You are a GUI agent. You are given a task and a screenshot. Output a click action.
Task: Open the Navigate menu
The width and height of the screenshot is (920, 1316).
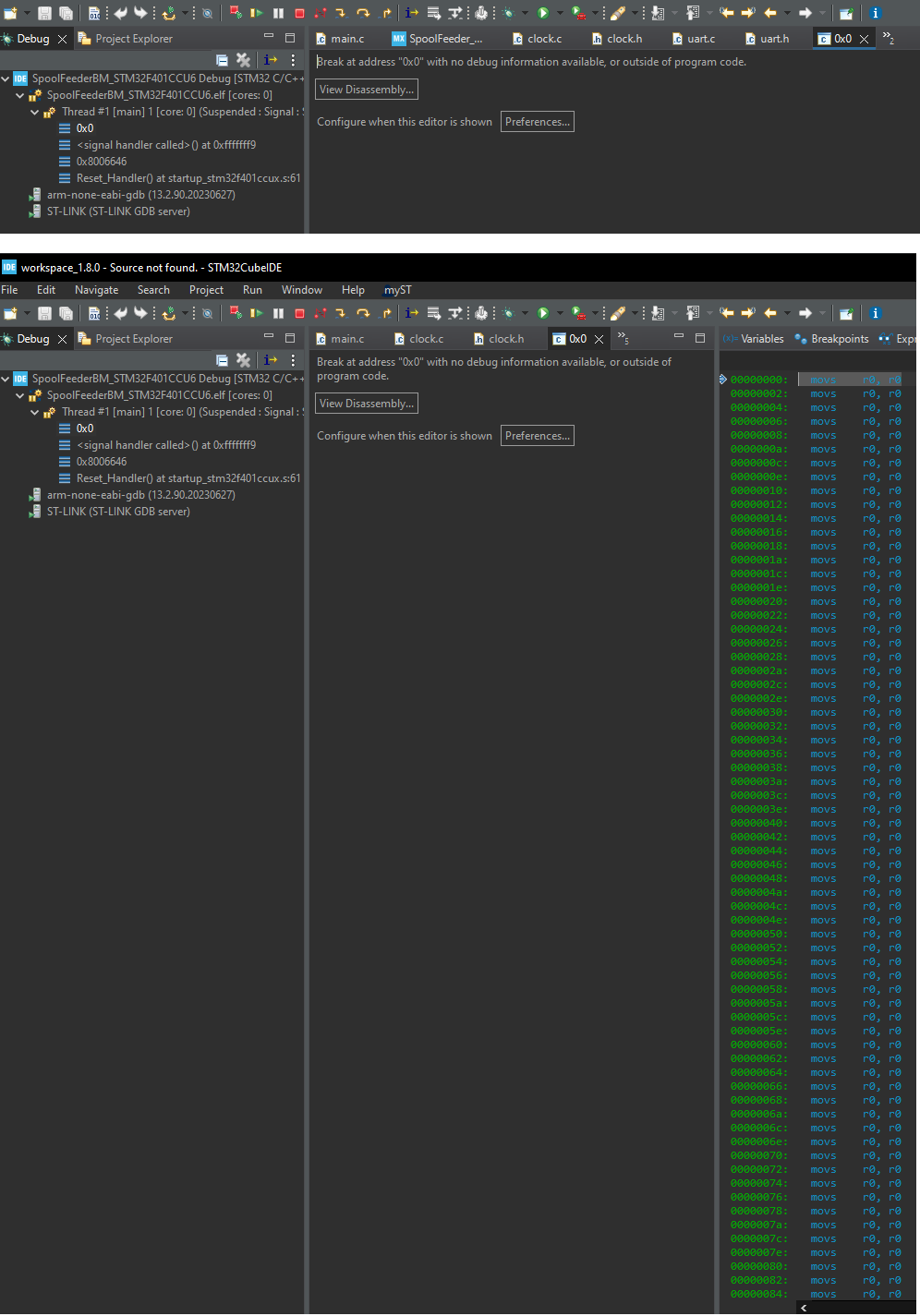tap(96, 290)
